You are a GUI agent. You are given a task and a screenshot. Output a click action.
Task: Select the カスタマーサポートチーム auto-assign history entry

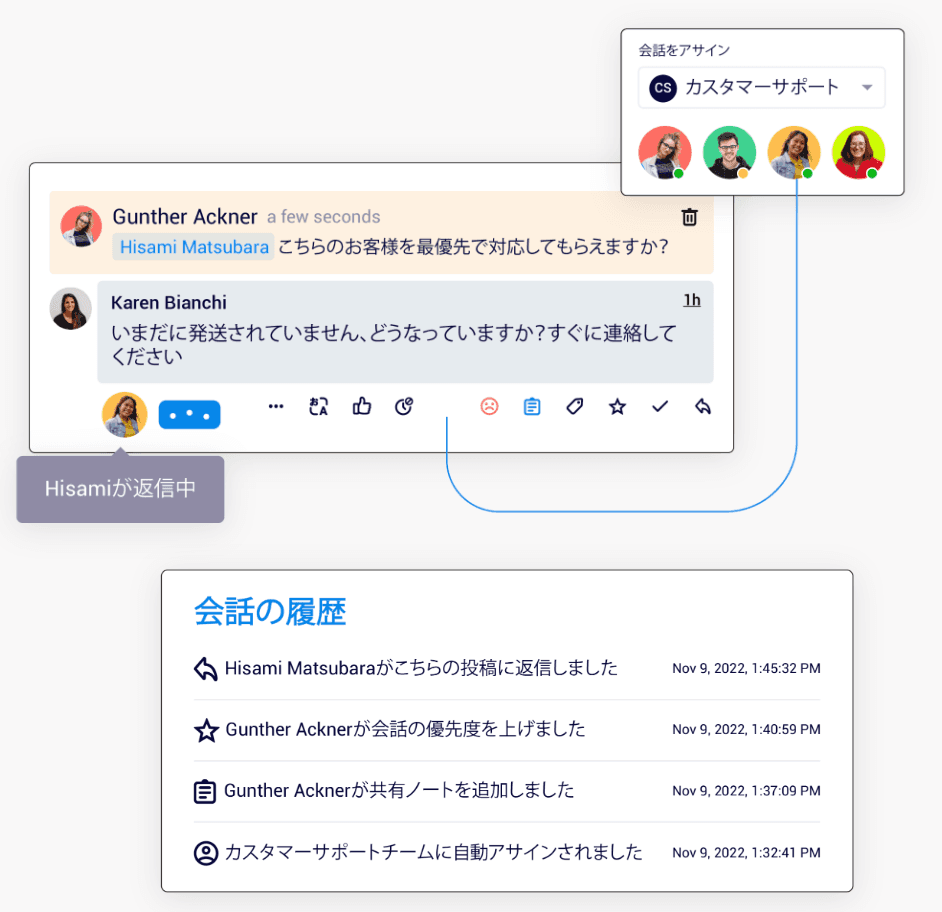tap(506, 853)
